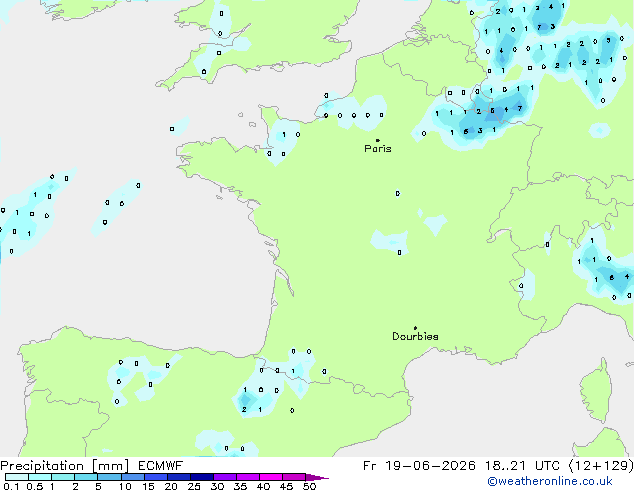Select the 2 mm legend color swatch
This screenshot has width=634, height=490.
(x=86, y=477)
